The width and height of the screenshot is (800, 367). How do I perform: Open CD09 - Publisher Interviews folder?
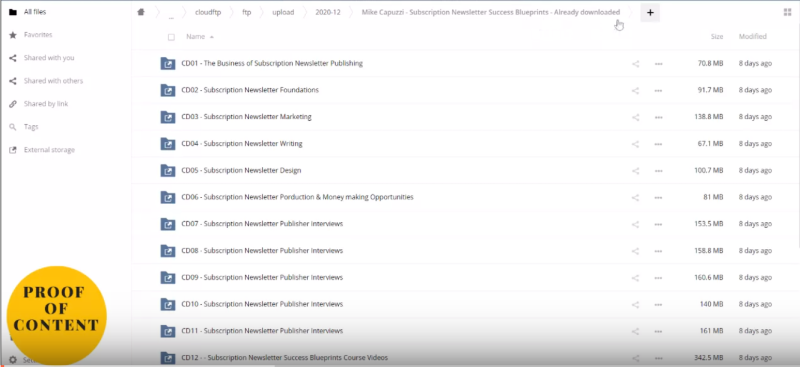[262, 277]
